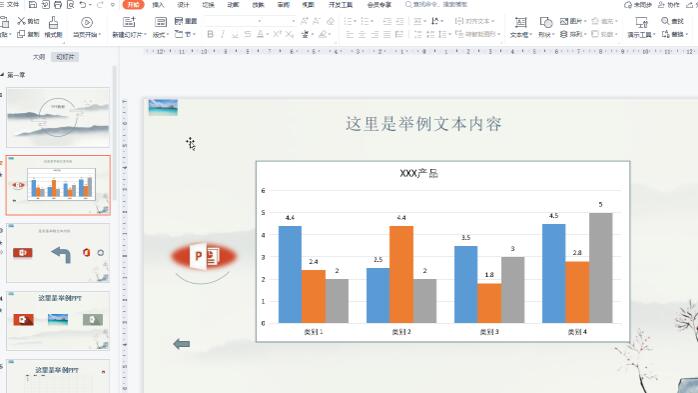Select the fourth slide thumbnail
This screenshot has height=393, width=698.
coord(58,321)
